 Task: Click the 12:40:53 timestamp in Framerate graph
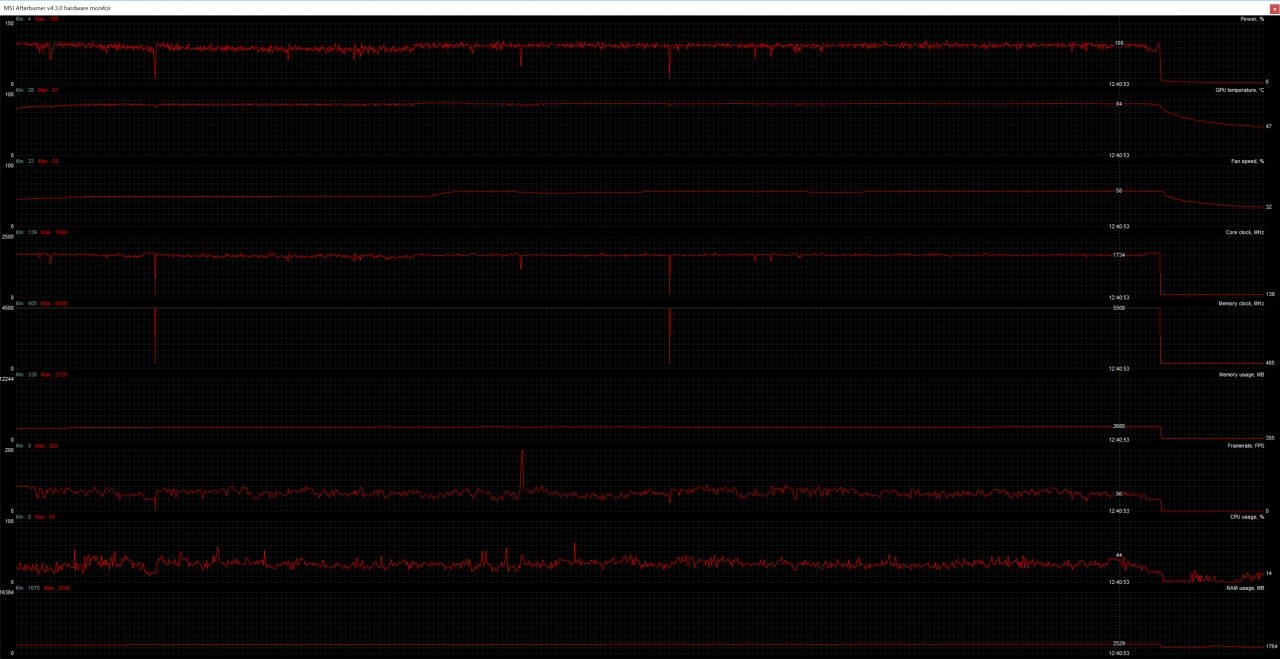(x=1119, y=510)
